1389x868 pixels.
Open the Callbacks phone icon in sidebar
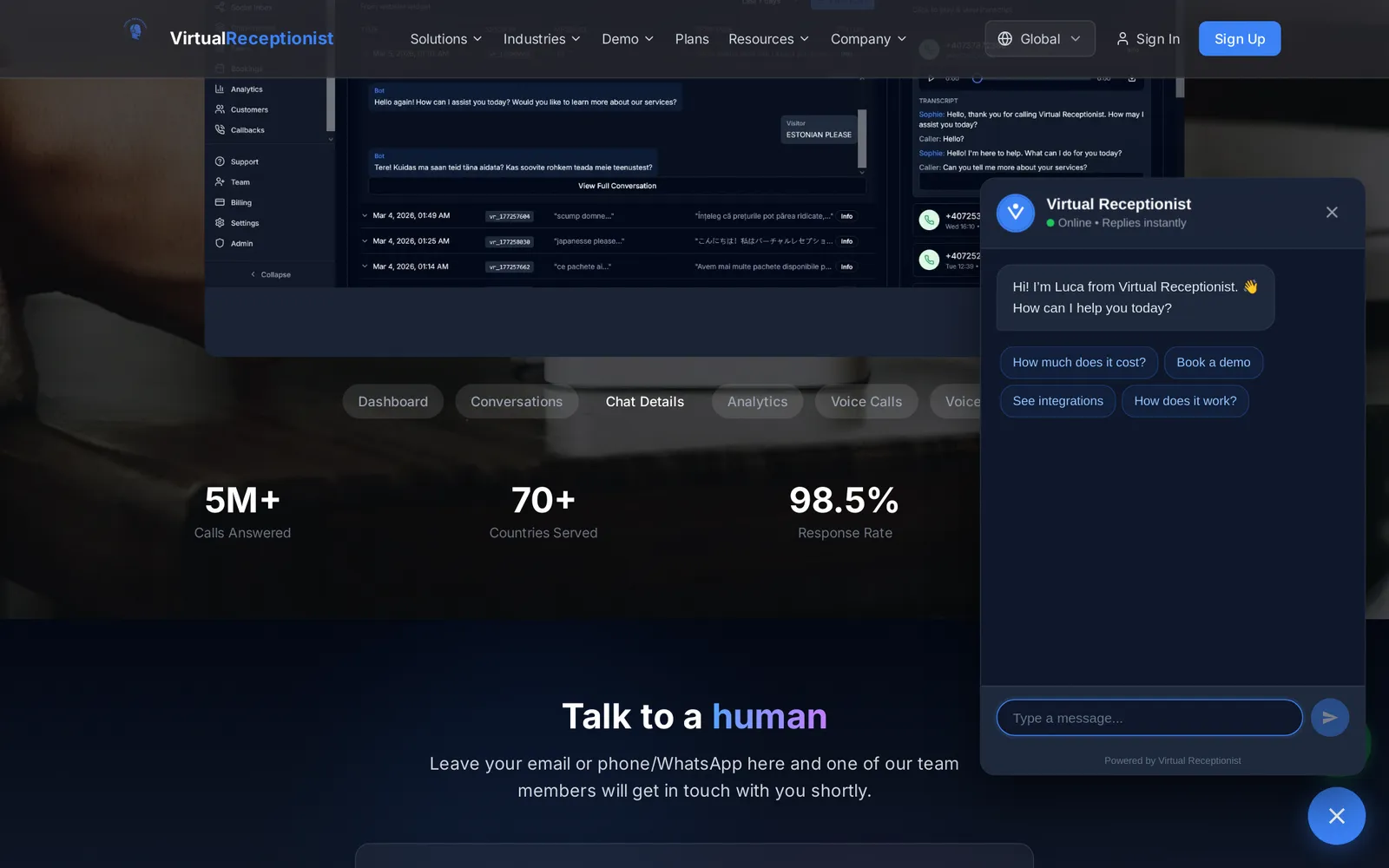(x=220, y=129)
